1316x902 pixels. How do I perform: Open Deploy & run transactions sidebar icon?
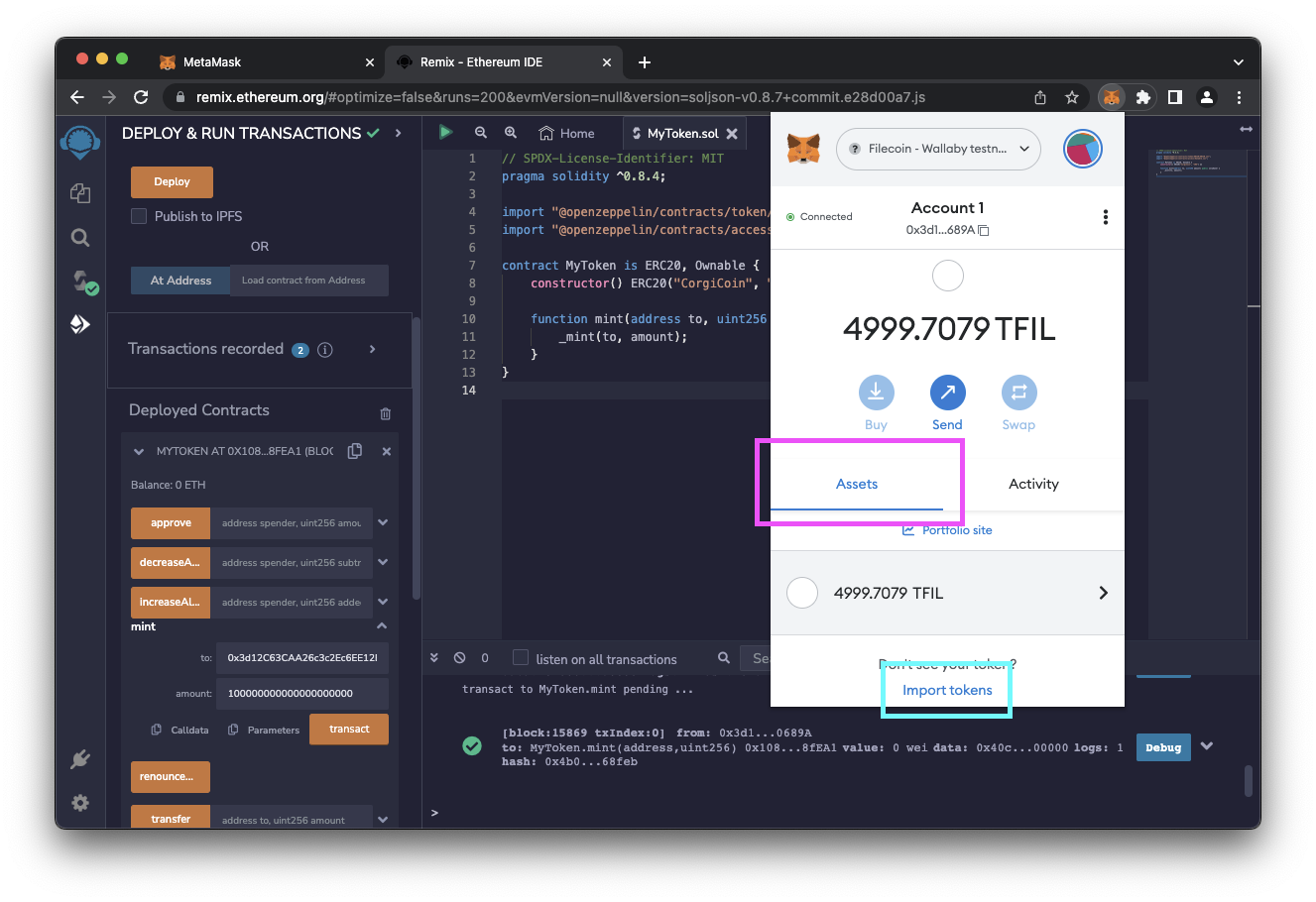click(80, 324)
